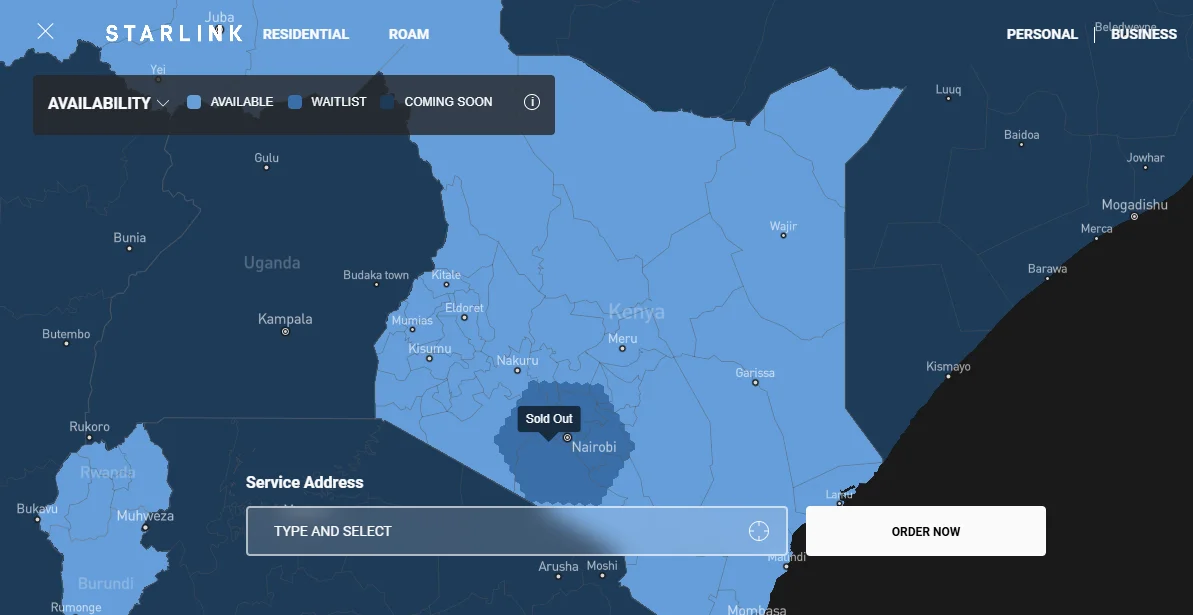Click the Available legend color swatch
The image size is (1193, 615).
pyautogui.click(x=194, y=102)
